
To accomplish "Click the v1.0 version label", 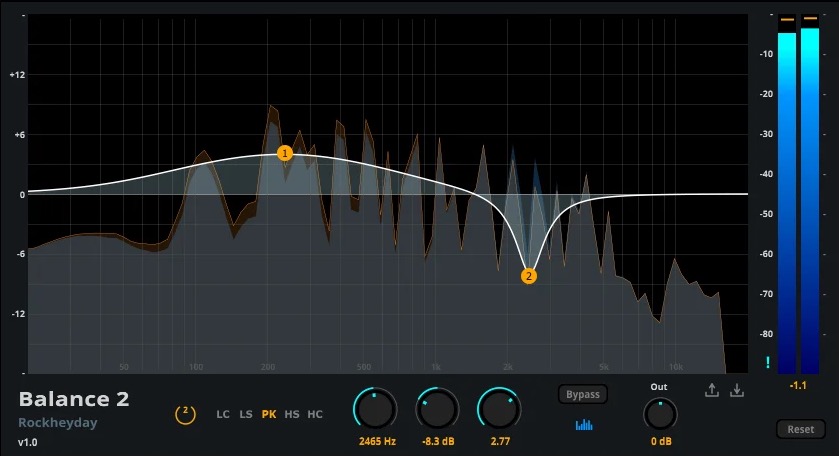I will (28, 443).
